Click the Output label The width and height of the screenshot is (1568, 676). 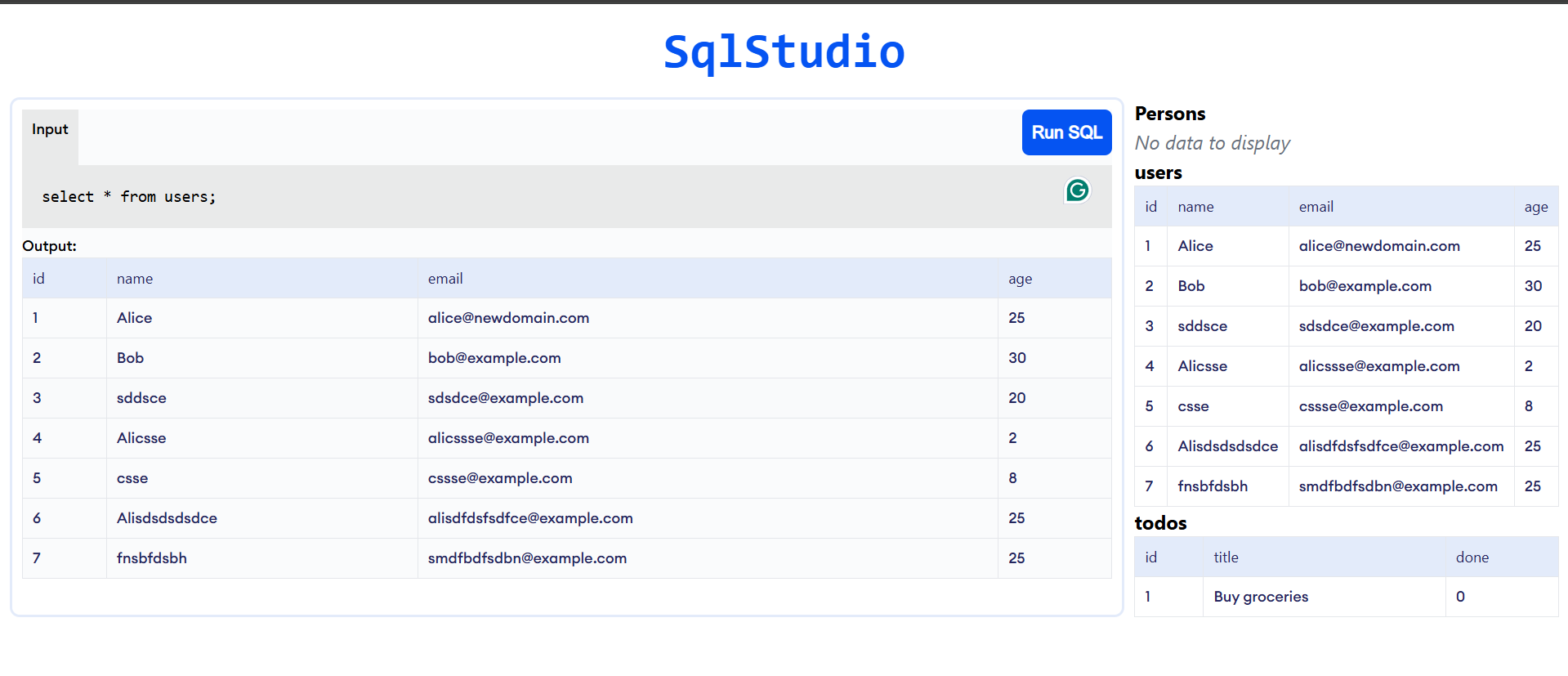coord(49,246)
